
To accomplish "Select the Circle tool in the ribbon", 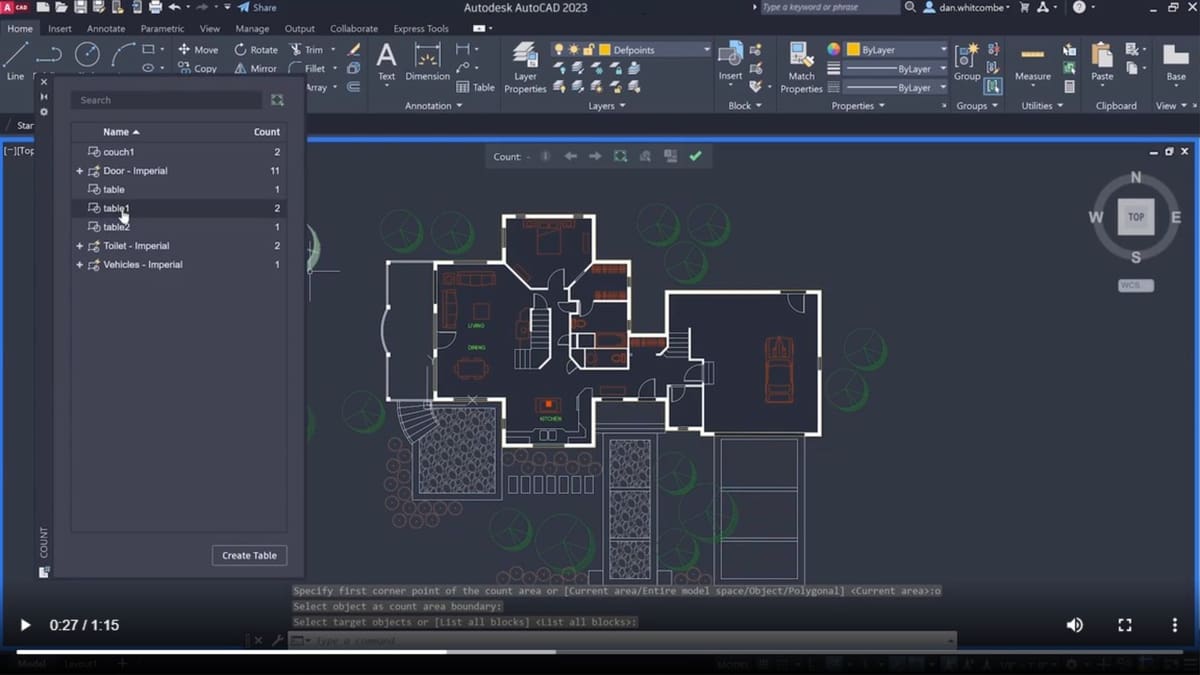I will 87,53.
